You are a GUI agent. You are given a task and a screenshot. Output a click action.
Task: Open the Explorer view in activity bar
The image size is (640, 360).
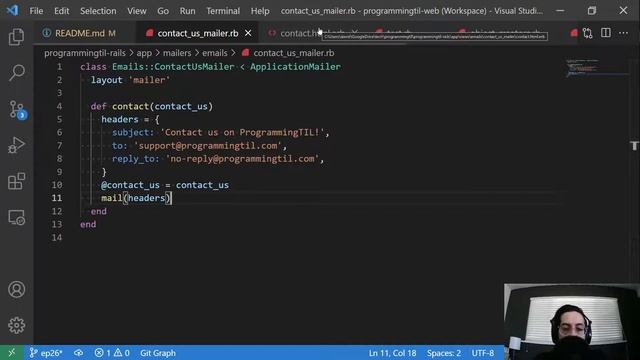pos(16,37)
